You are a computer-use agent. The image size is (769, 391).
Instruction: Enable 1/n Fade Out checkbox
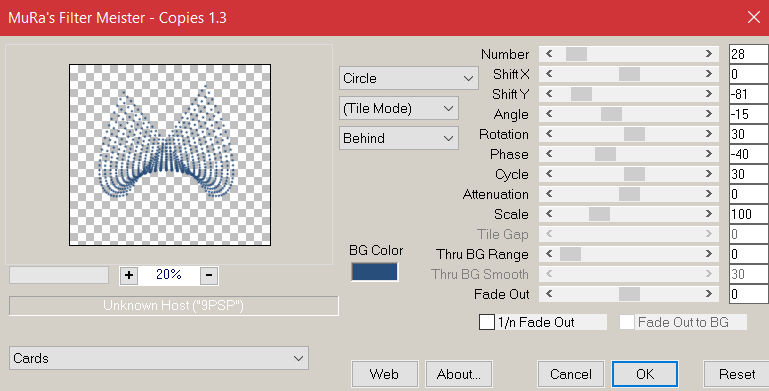pyautogui.click(x=487, y=322)
